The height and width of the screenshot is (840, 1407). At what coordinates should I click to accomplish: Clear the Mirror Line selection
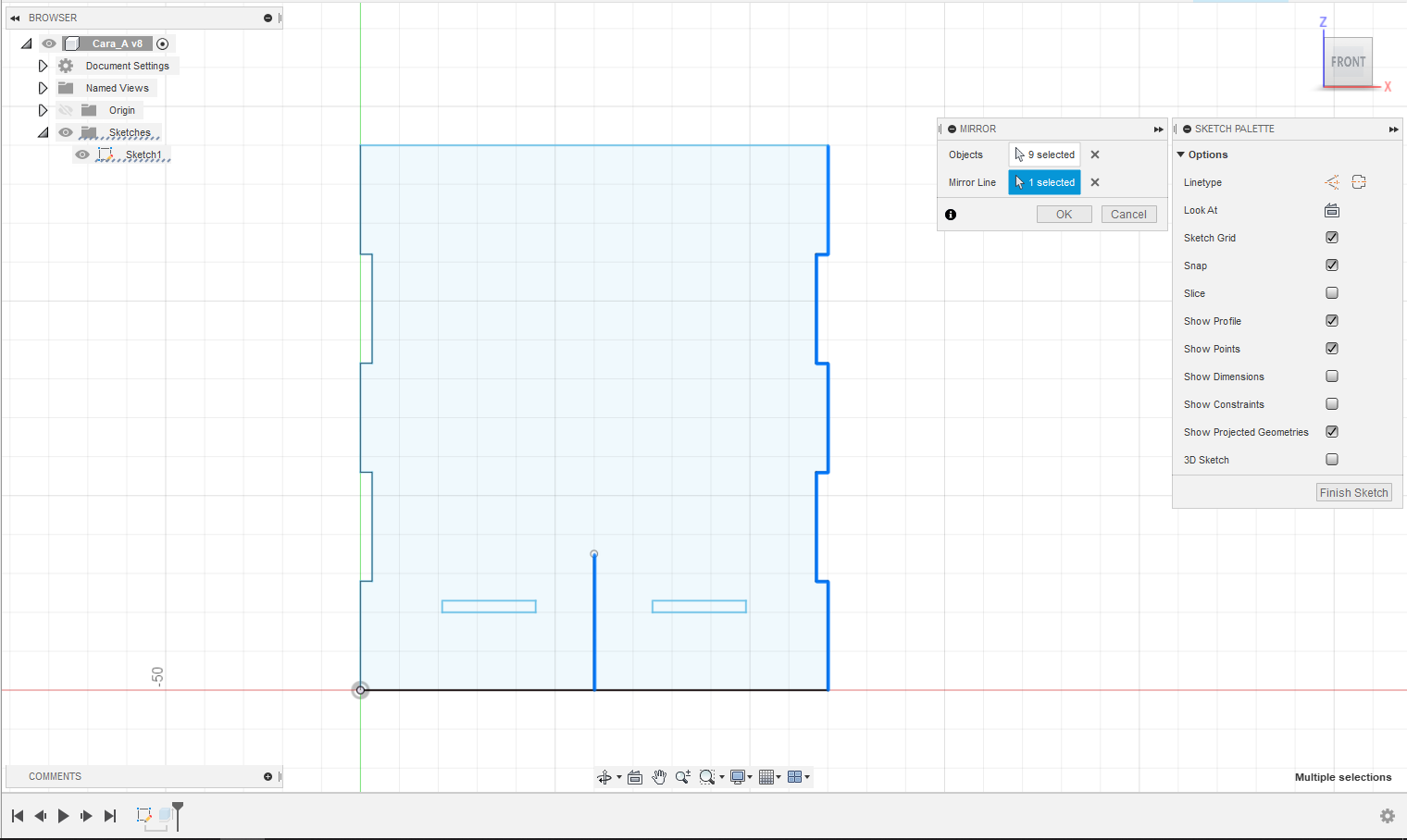1095,182
